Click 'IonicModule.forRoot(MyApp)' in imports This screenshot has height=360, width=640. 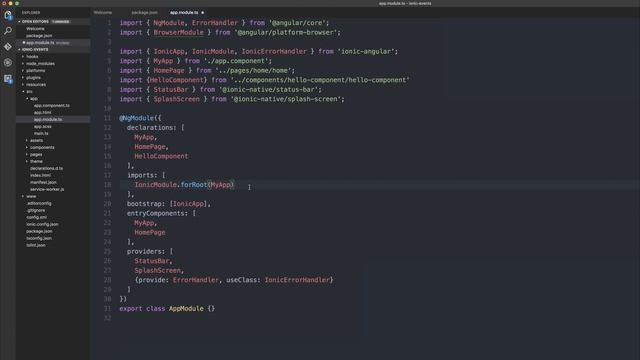coord(184,184)
